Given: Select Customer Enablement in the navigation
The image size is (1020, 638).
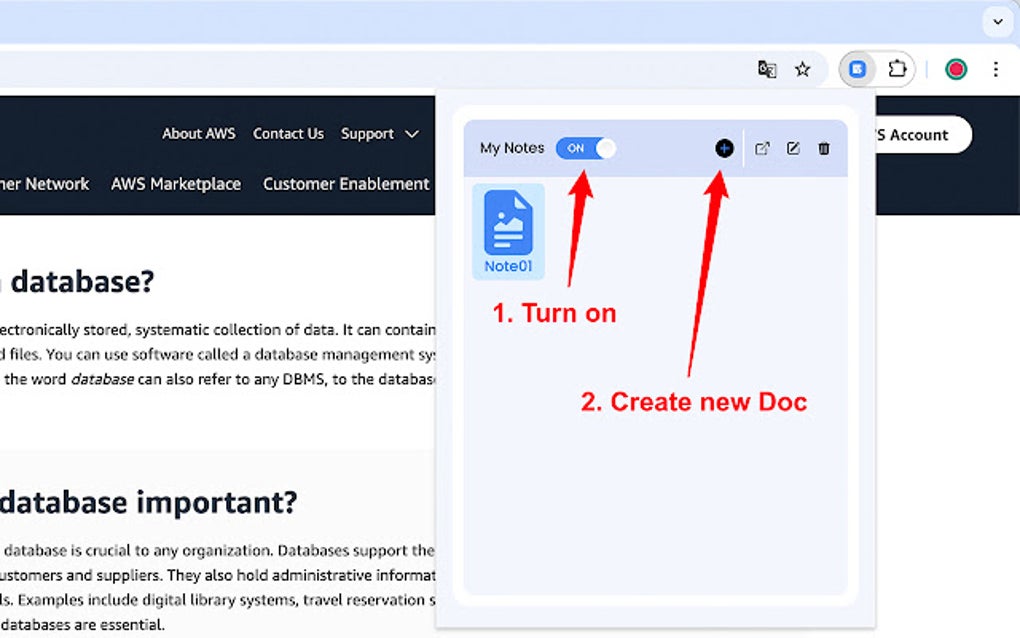Looking at the screenshot, I should (345, 184).
